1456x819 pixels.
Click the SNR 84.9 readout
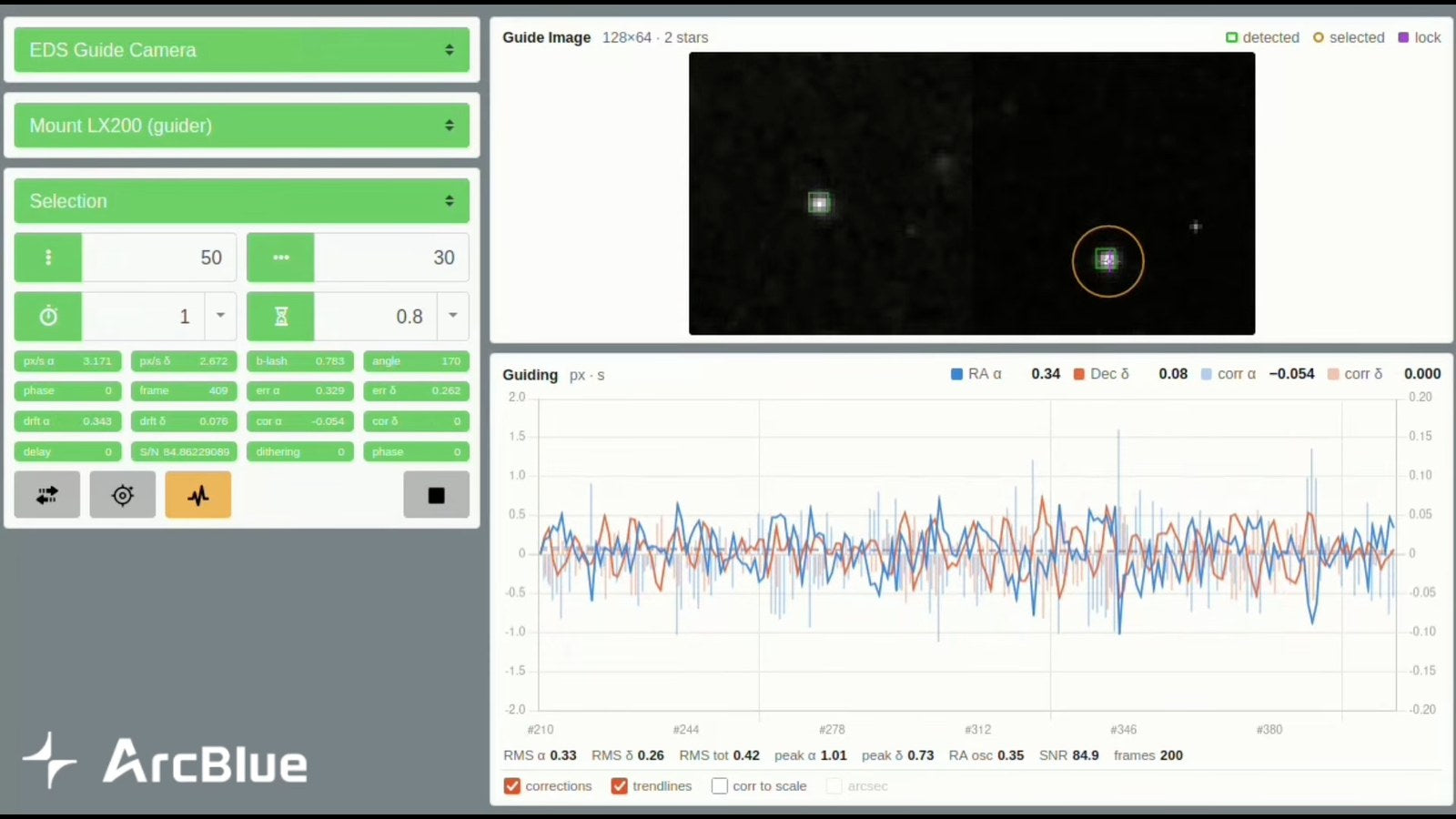click(1069, 755)
